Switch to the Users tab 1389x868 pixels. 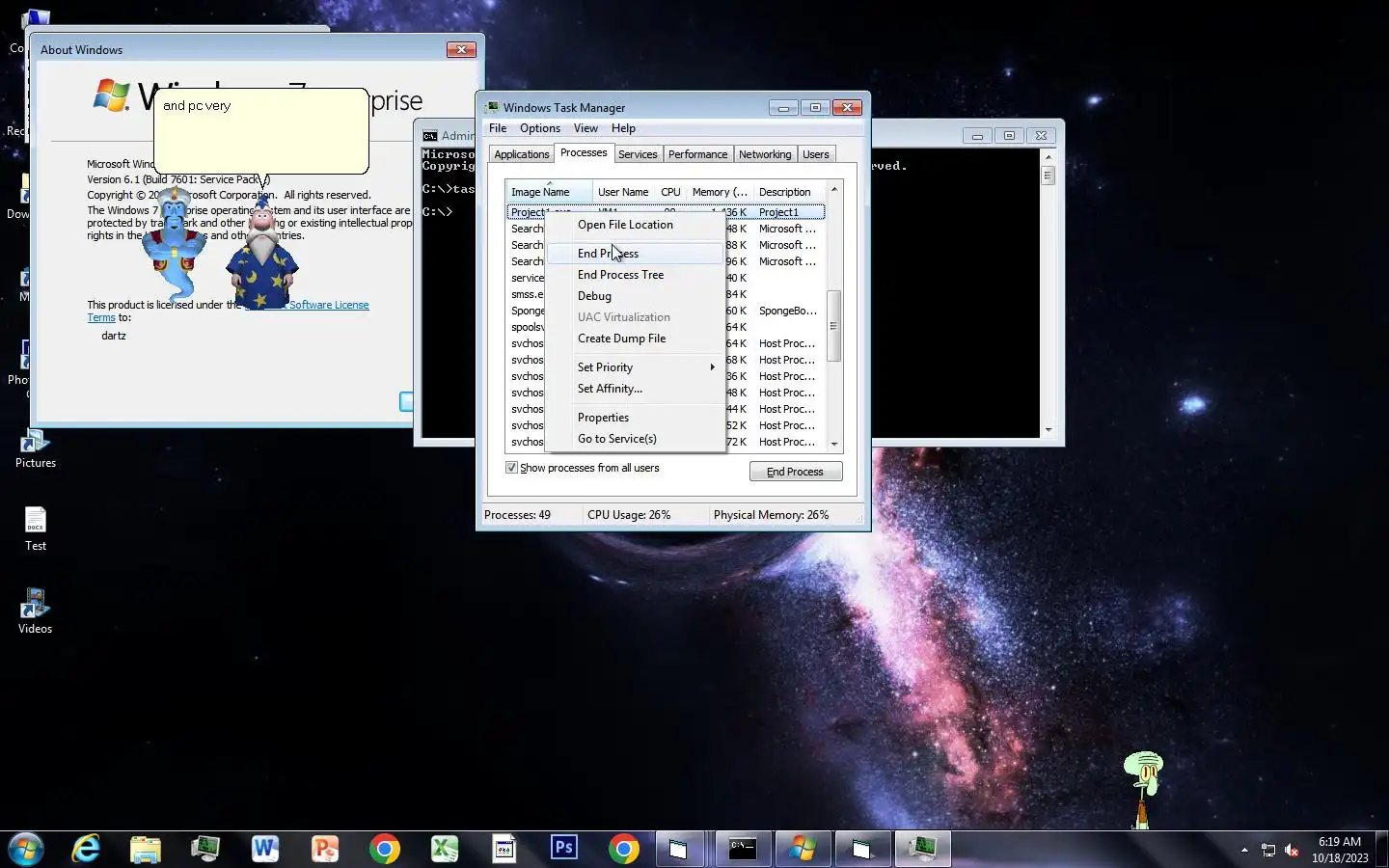816,154
